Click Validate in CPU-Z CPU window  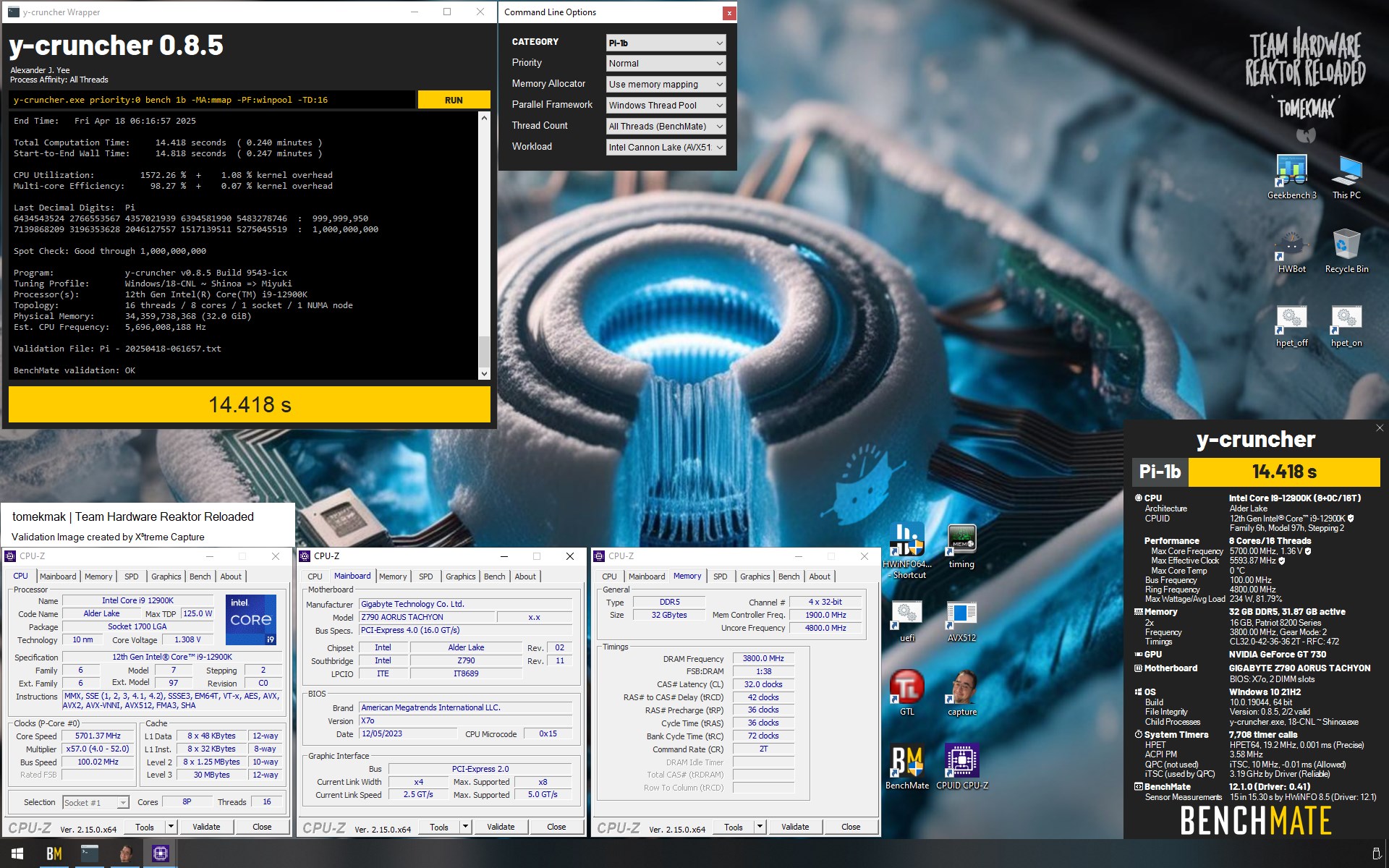pos(206,827)
